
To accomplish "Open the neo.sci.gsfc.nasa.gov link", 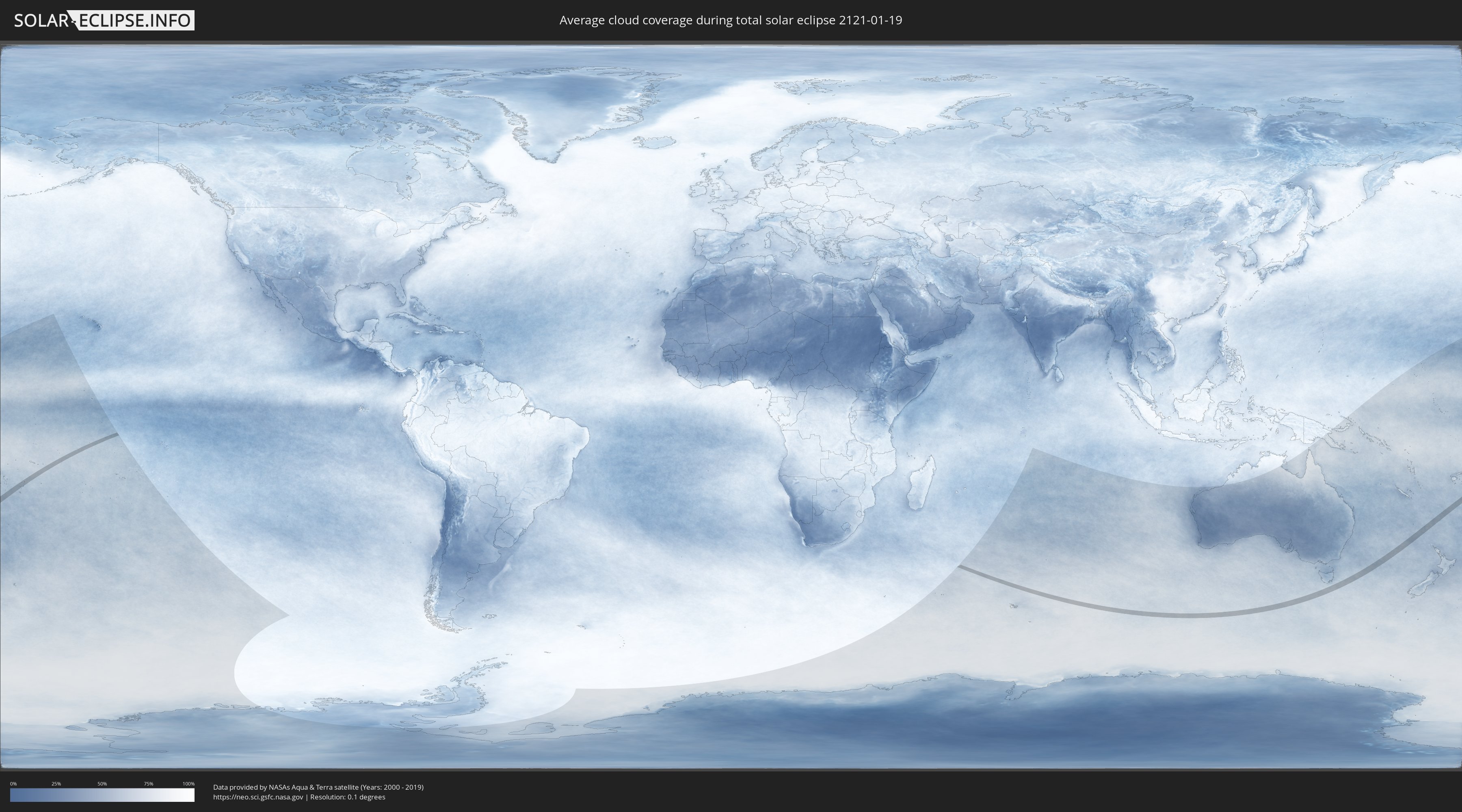I will [258, 797].
